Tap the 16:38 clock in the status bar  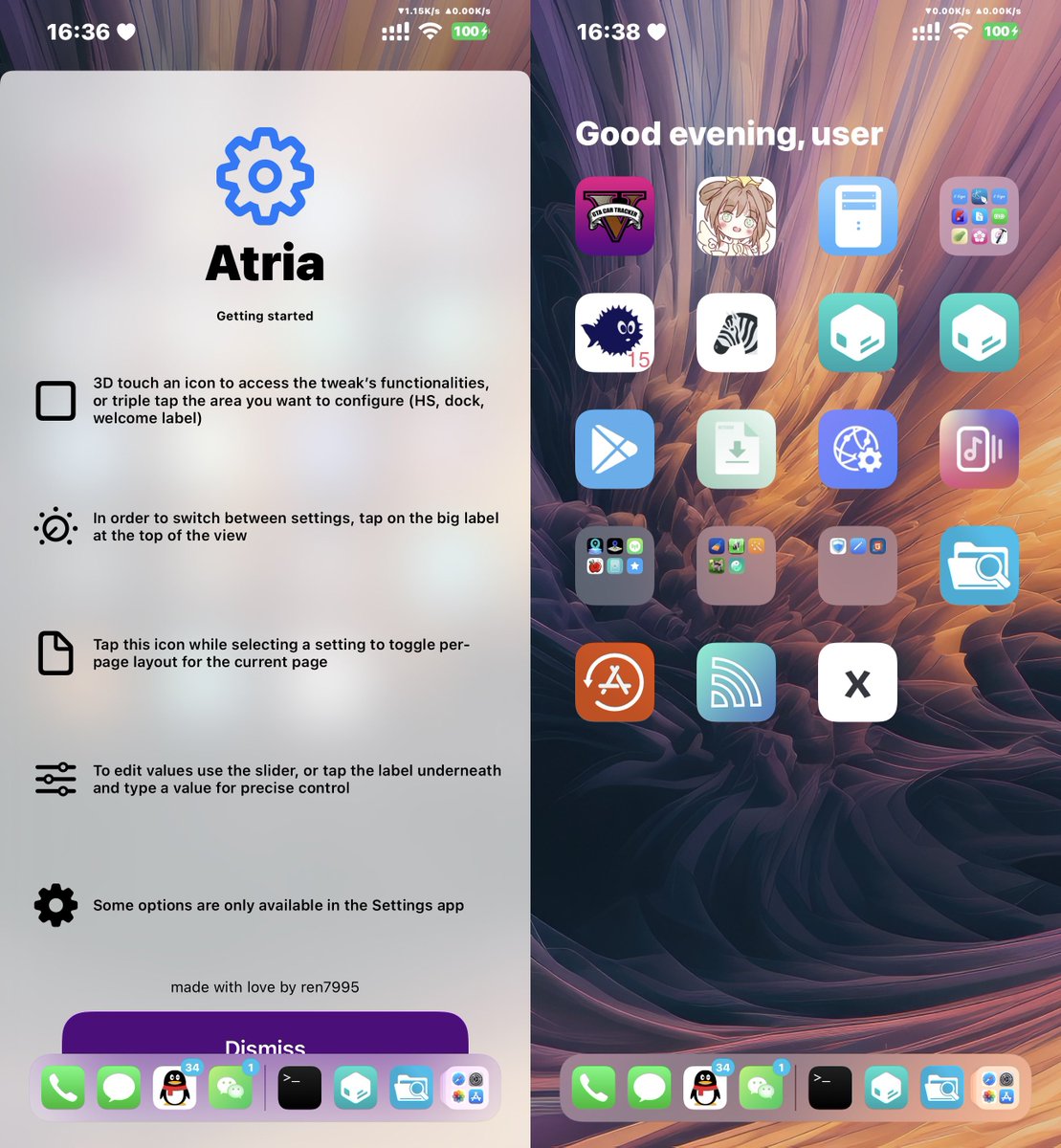pyautogui.click(x=608, y=32)
